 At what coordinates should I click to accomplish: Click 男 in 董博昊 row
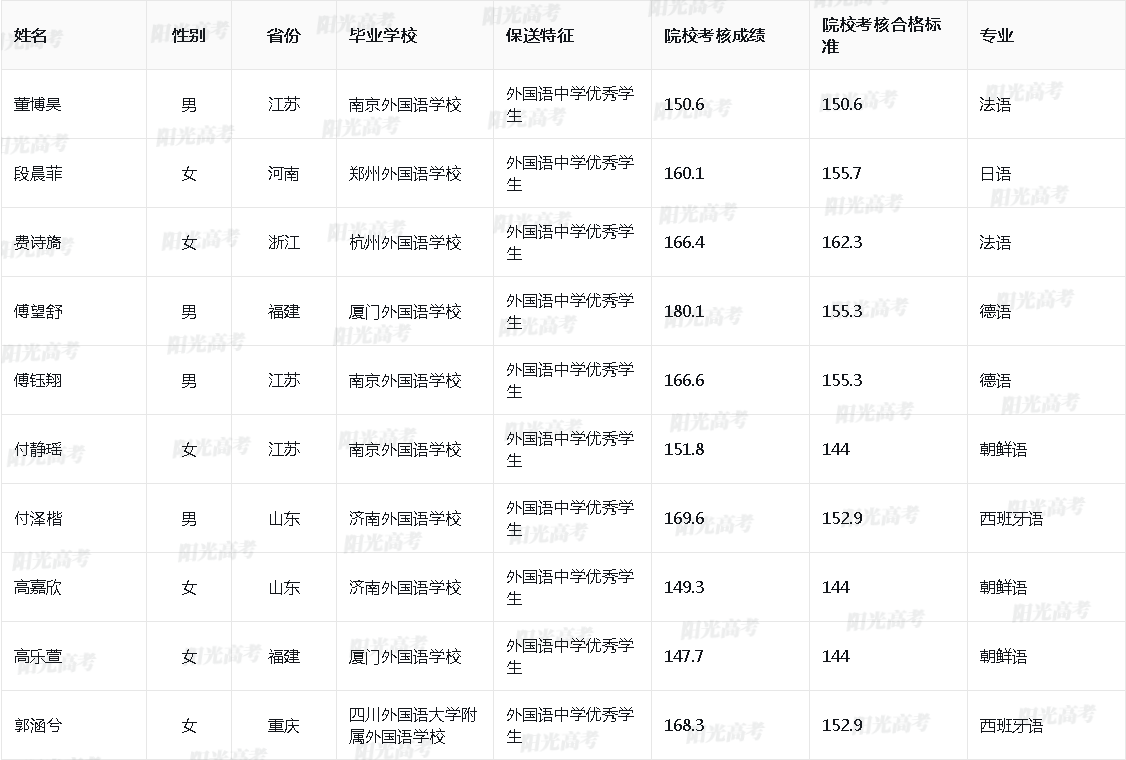pyautogui.click(x=189, y=105)
